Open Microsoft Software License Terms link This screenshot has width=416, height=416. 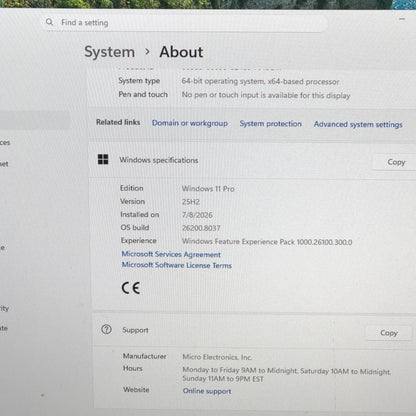pyautogui.click(x=177, y=265)
